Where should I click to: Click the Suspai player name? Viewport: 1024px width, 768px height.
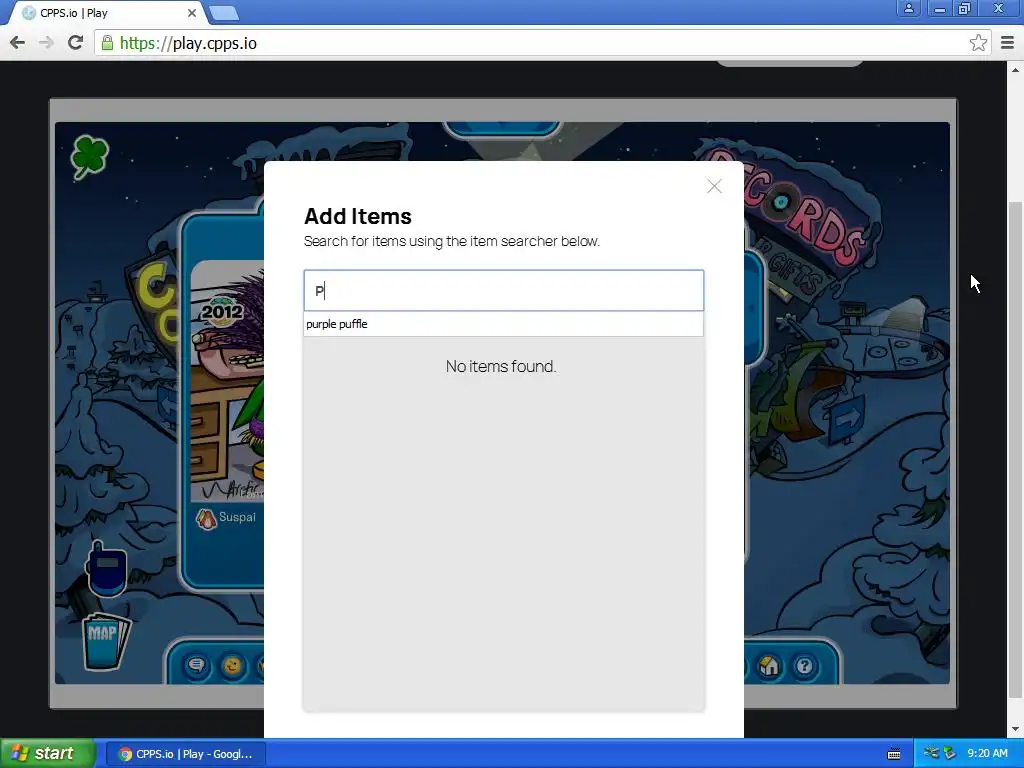coord(237,517)
